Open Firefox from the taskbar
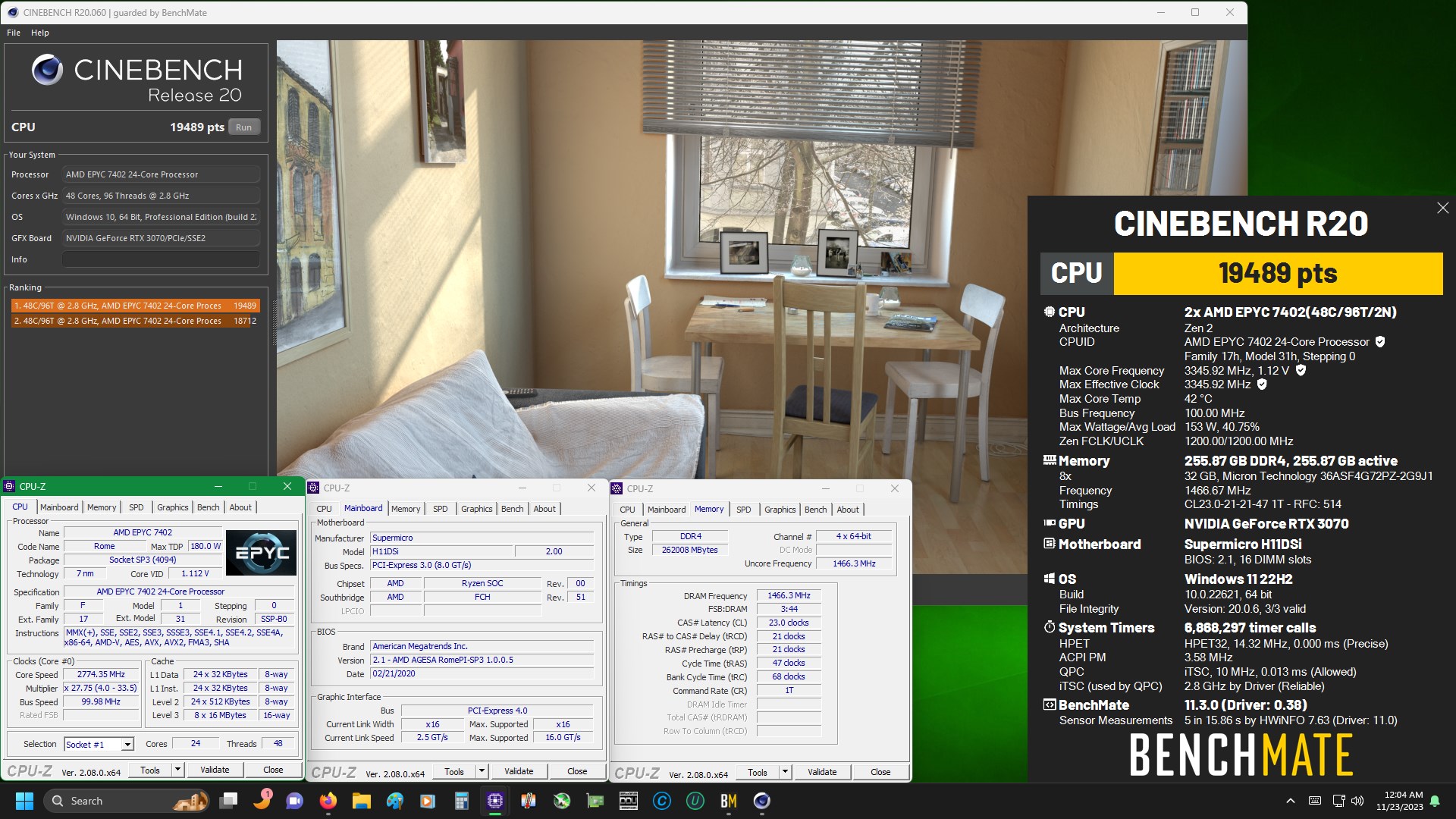This screenshot has width=1456, height=819. (328, 801)
